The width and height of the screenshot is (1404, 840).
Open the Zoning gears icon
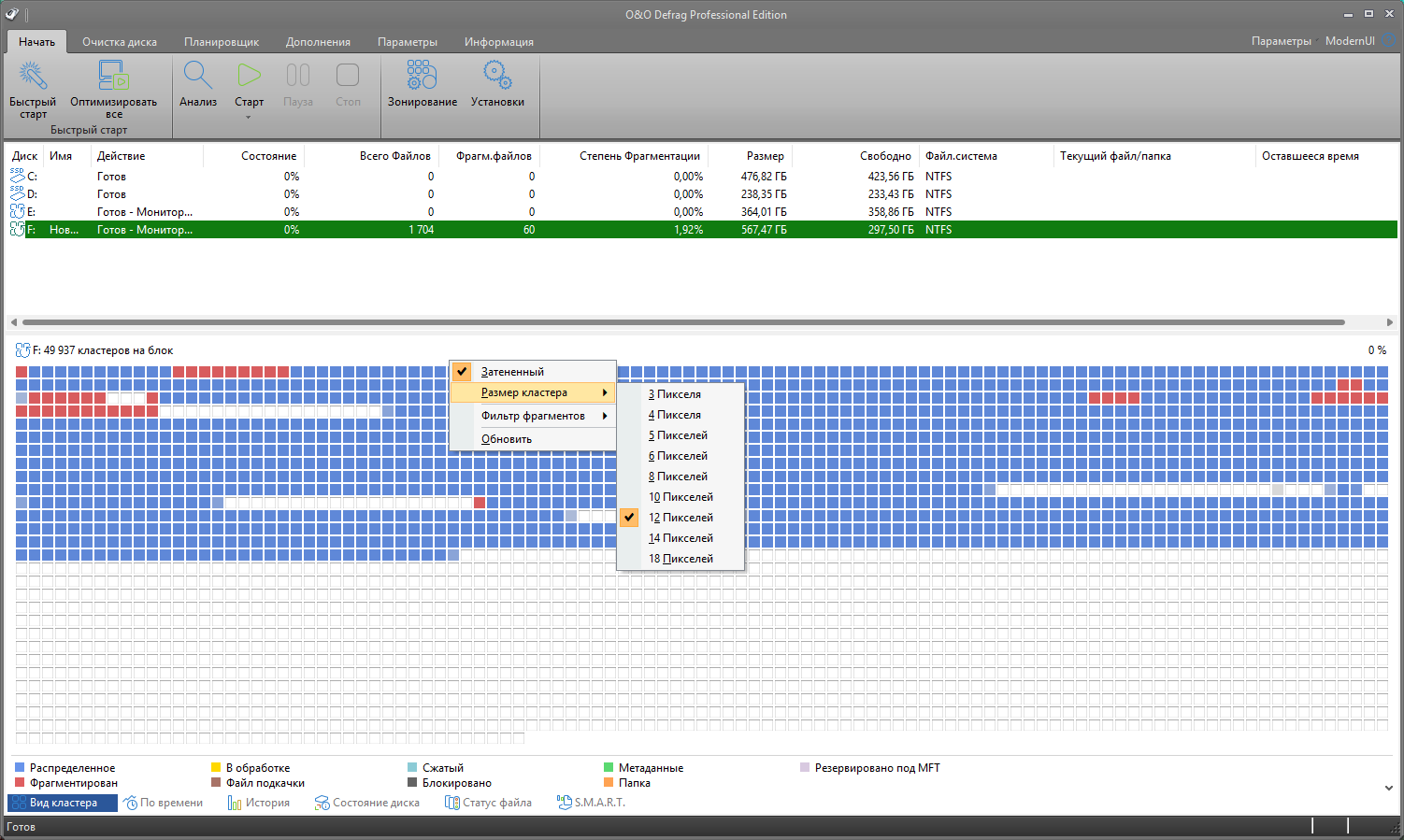(x=422, y=77)
